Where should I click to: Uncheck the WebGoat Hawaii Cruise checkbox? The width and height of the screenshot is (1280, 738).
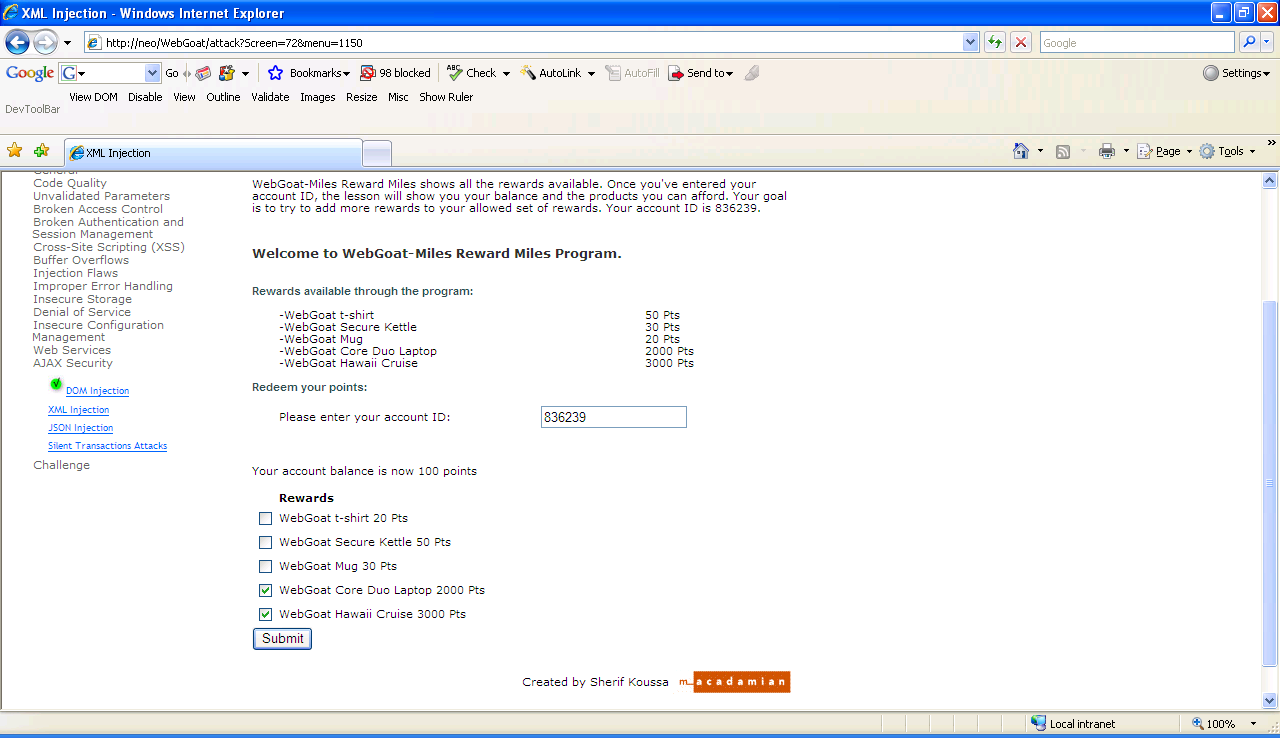coord(265,615)
